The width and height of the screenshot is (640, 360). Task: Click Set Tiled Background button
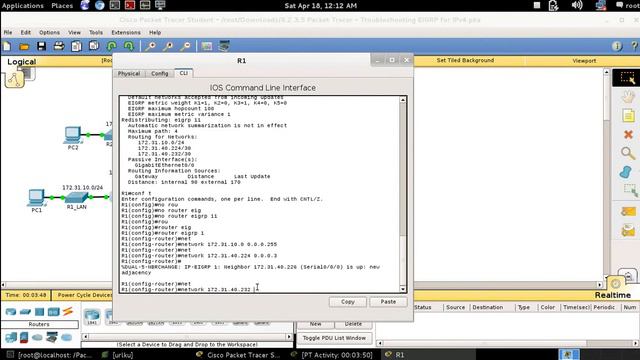(x=465, y=60)
